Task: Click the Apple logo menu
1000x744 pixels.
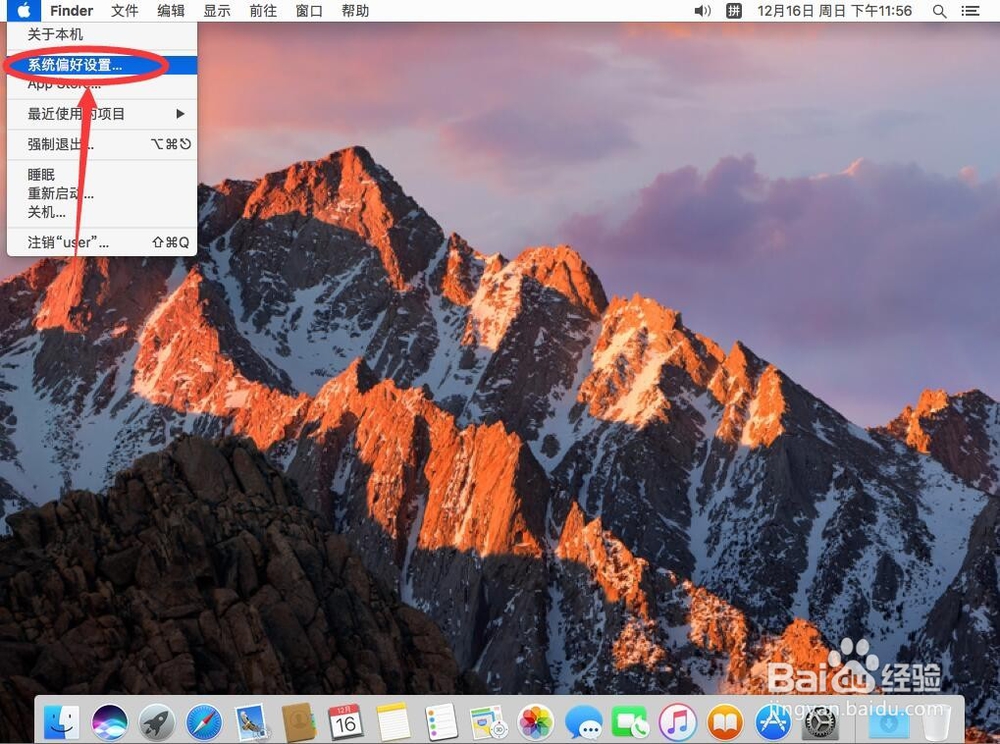Action: coord(24,11)
